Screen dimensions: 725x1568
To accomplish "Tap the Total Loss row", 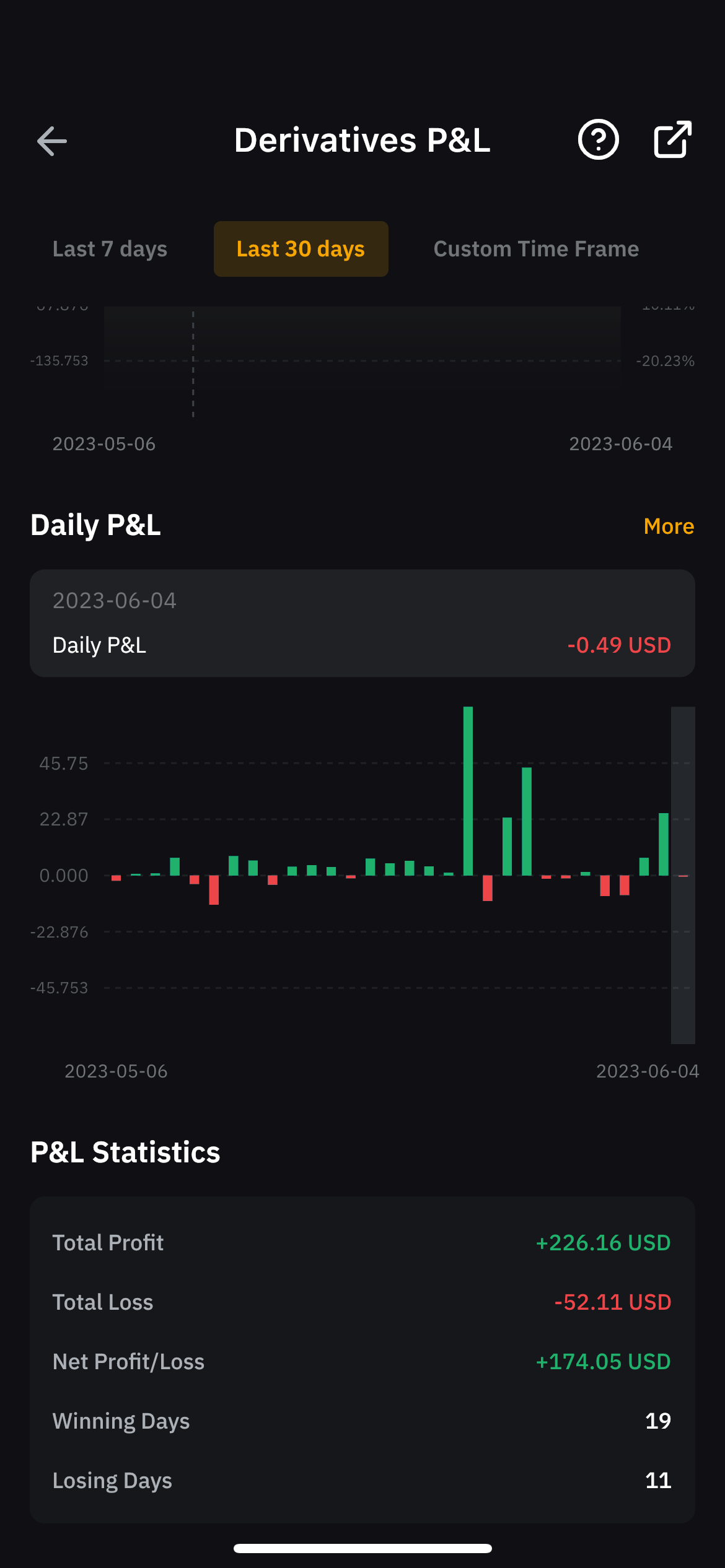I will [x=362, y=1302].
